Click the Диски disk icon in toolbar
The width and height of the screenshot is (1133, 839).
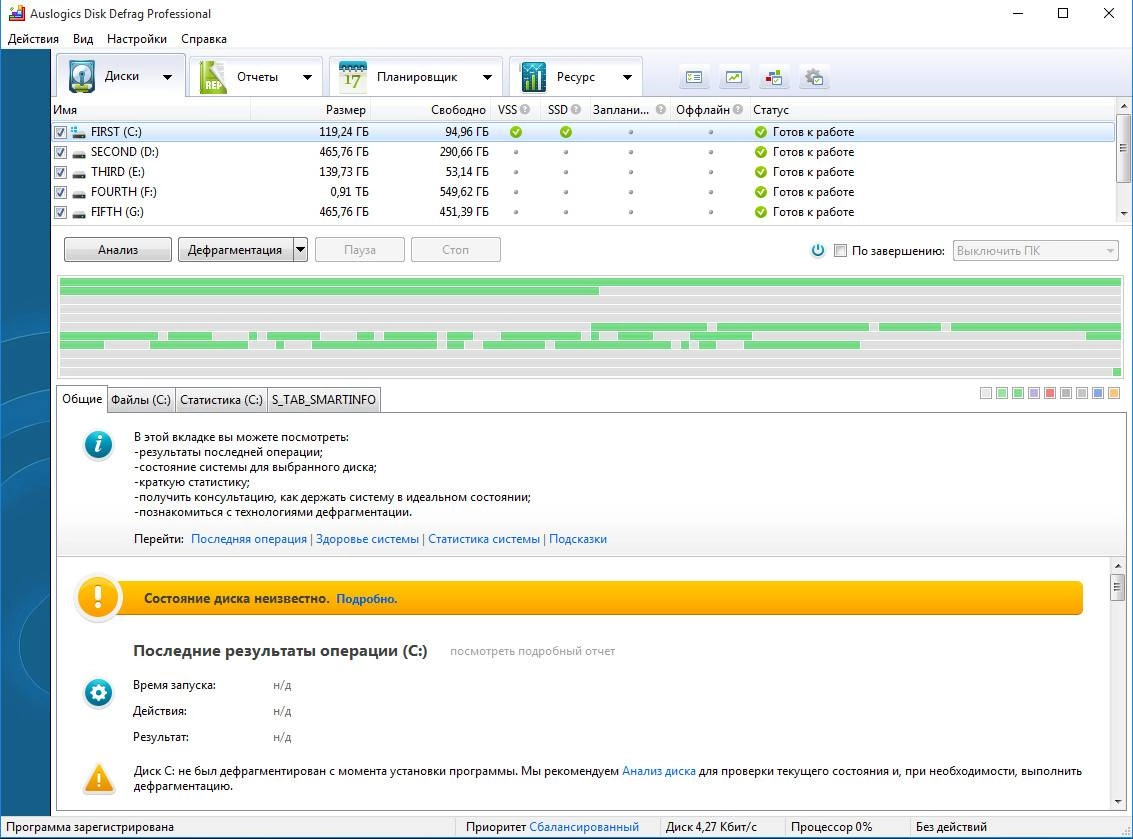point(82,76)
